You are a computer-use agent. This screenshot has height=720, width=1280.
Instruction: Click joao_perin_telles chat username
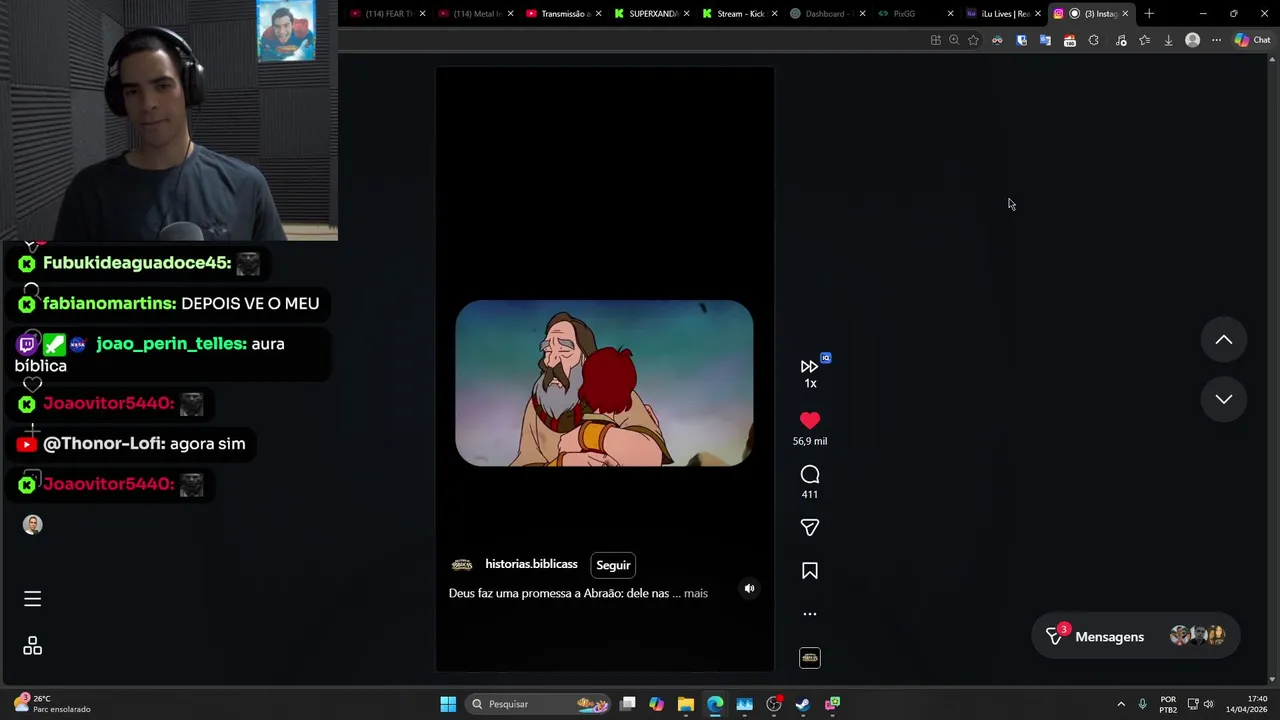pos(171,344)
